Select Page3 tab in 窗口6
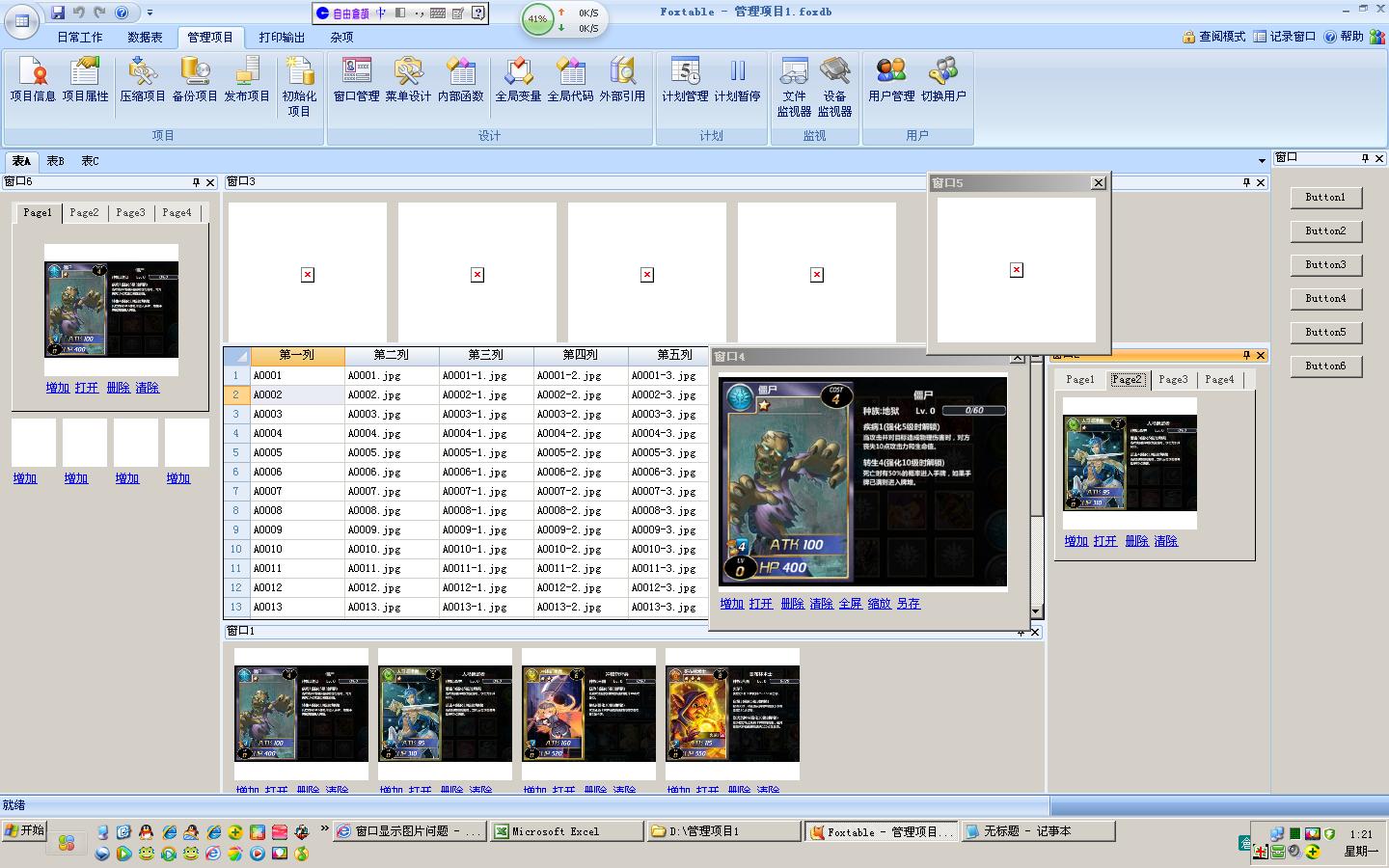 (x=130, y=213)
